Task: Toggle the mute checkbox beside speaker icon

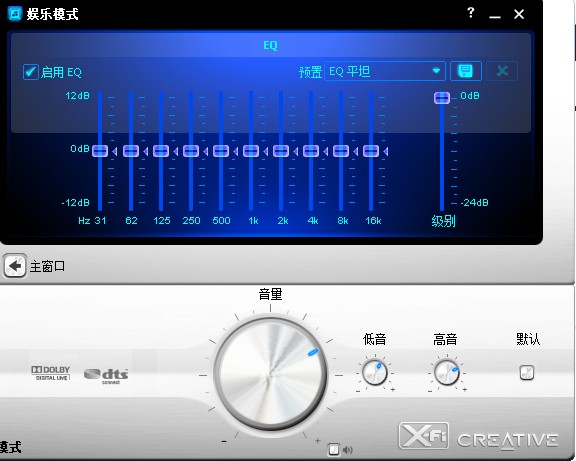Action: point(334,449)
